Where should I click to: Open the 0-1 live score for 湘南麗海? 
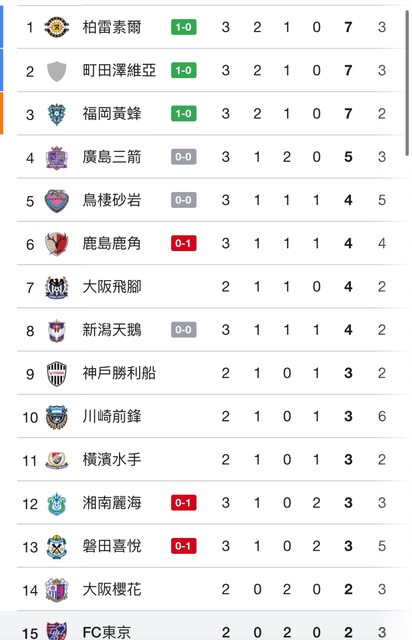(x=183, y=503)
